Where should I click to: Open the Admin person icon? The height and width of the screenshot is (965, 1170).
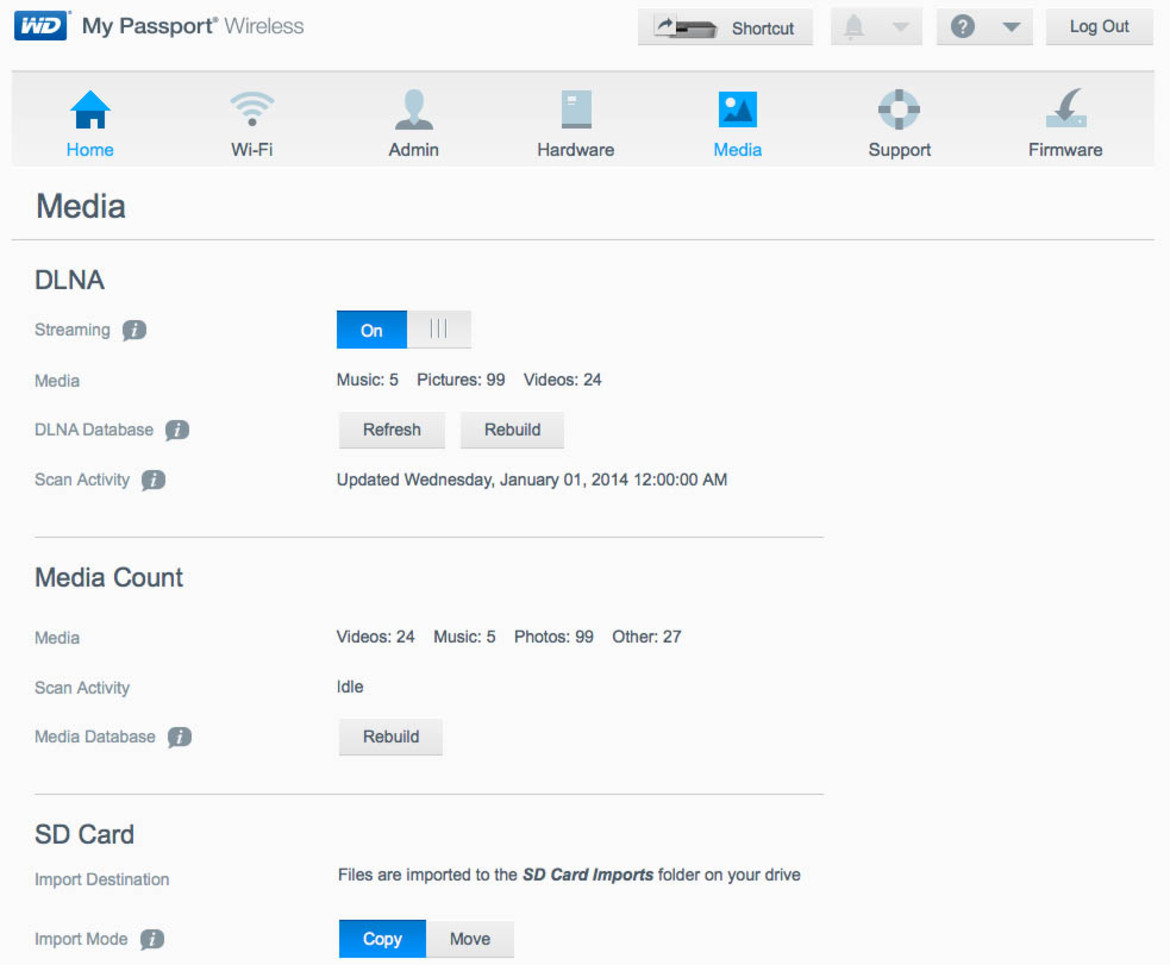coord(413,110)
